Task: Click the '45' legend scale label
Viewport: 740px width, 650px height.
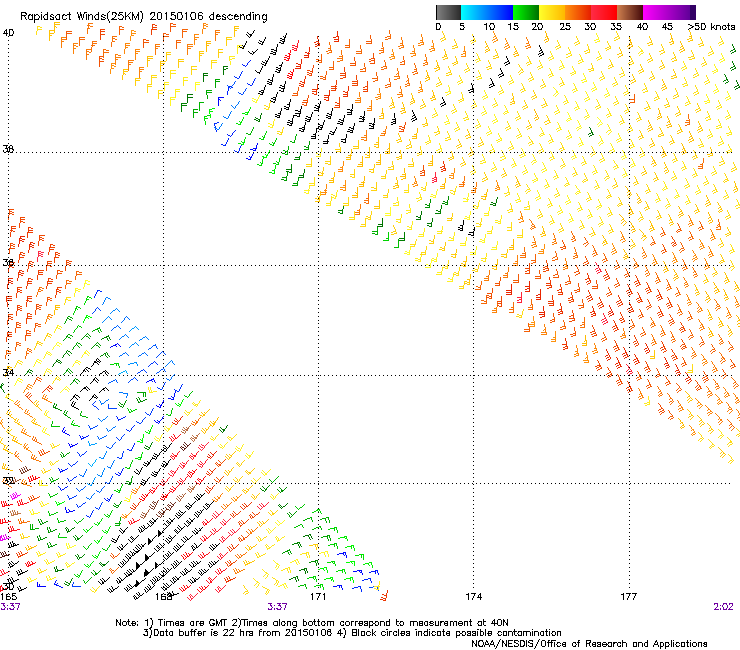Action: coord(667,27)
